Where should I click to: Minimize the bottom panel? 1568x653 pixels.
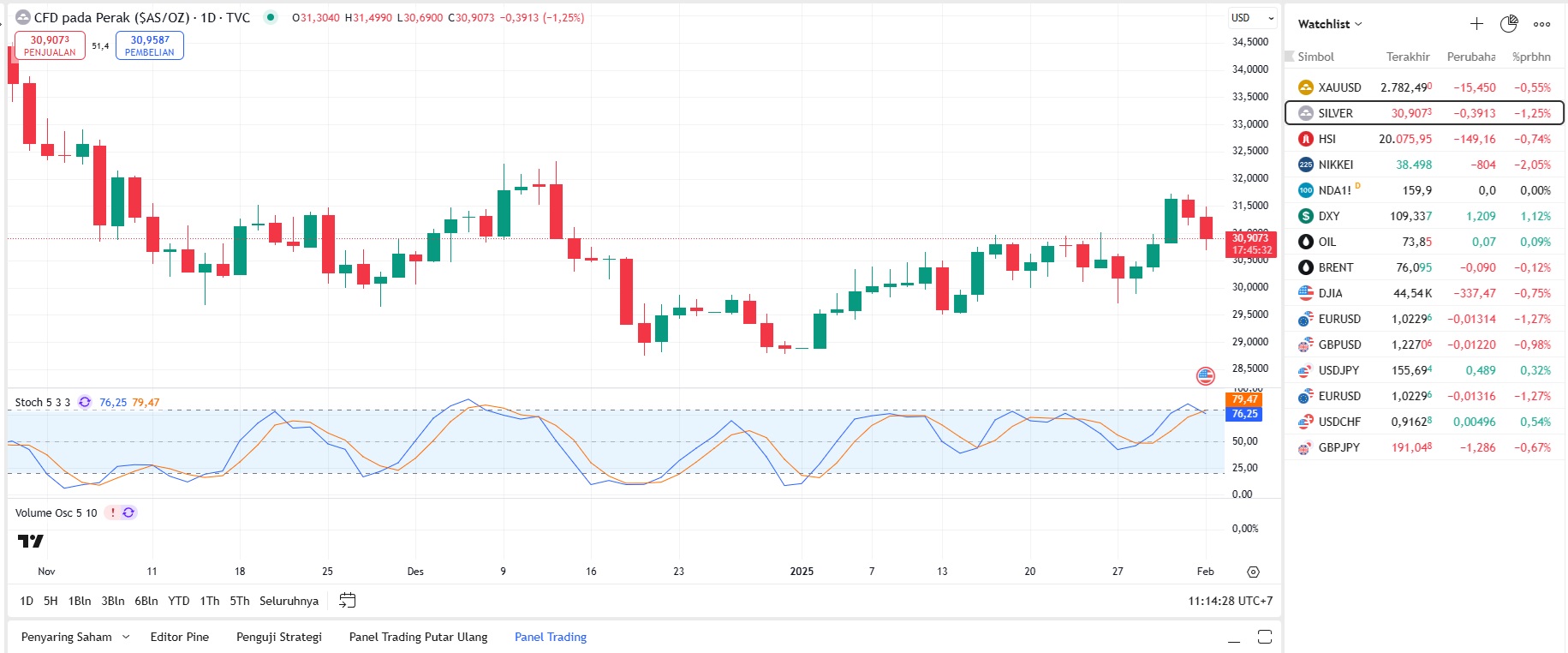click(x=1233, y=638)
